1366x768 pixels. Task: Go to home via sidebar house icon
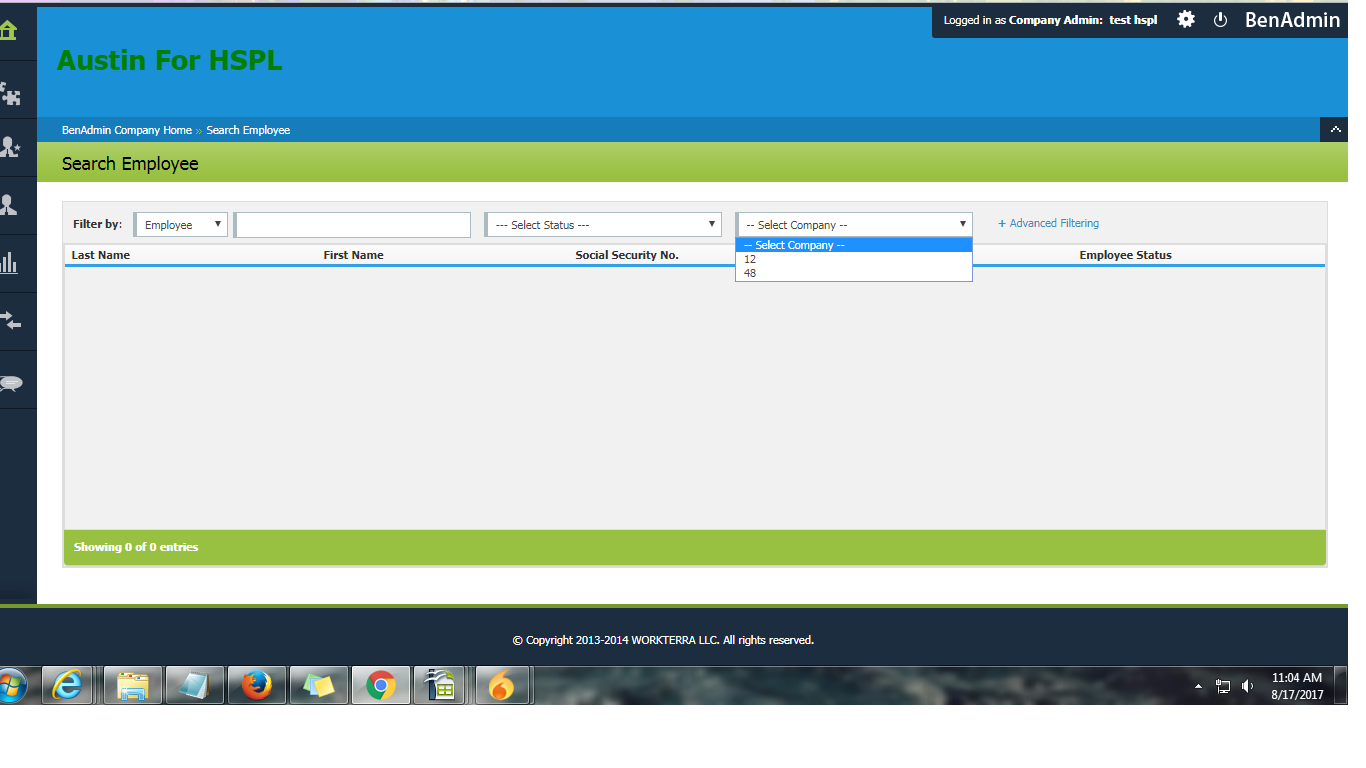[x=9, y=31]
